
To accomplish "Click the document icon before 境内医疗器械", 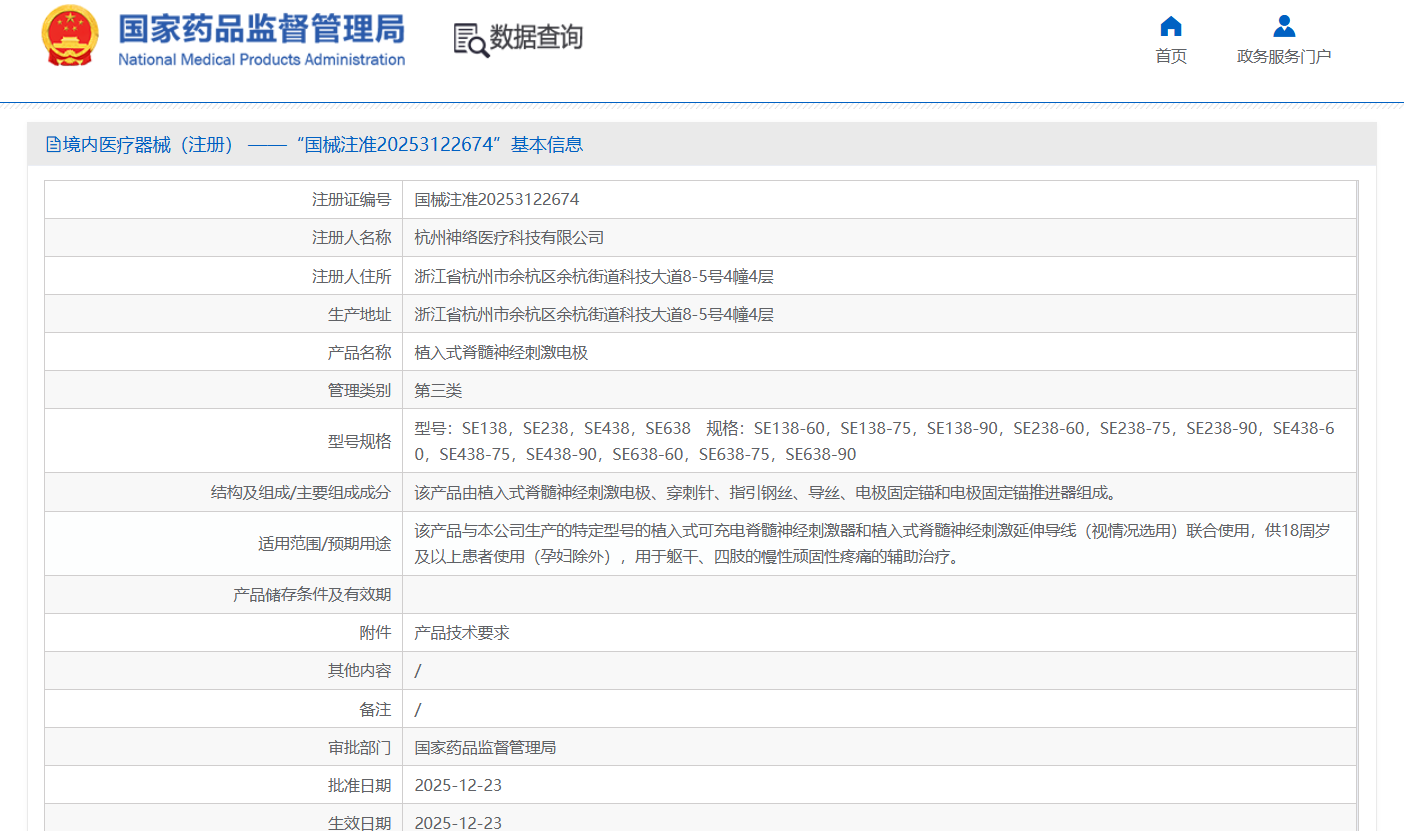I will click(53, 145).
